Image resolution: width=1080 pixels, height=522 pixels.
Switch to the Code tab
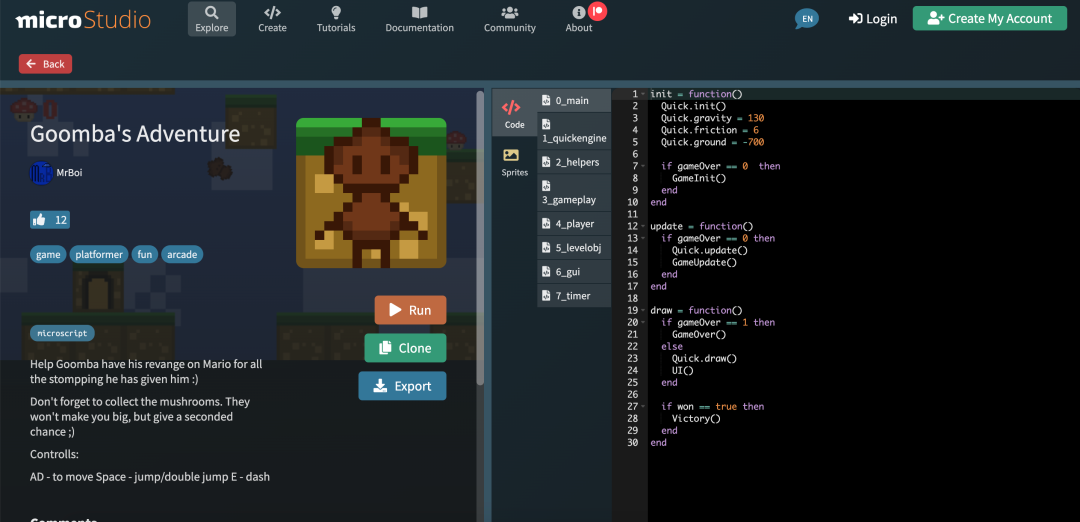tap(515, 114)
